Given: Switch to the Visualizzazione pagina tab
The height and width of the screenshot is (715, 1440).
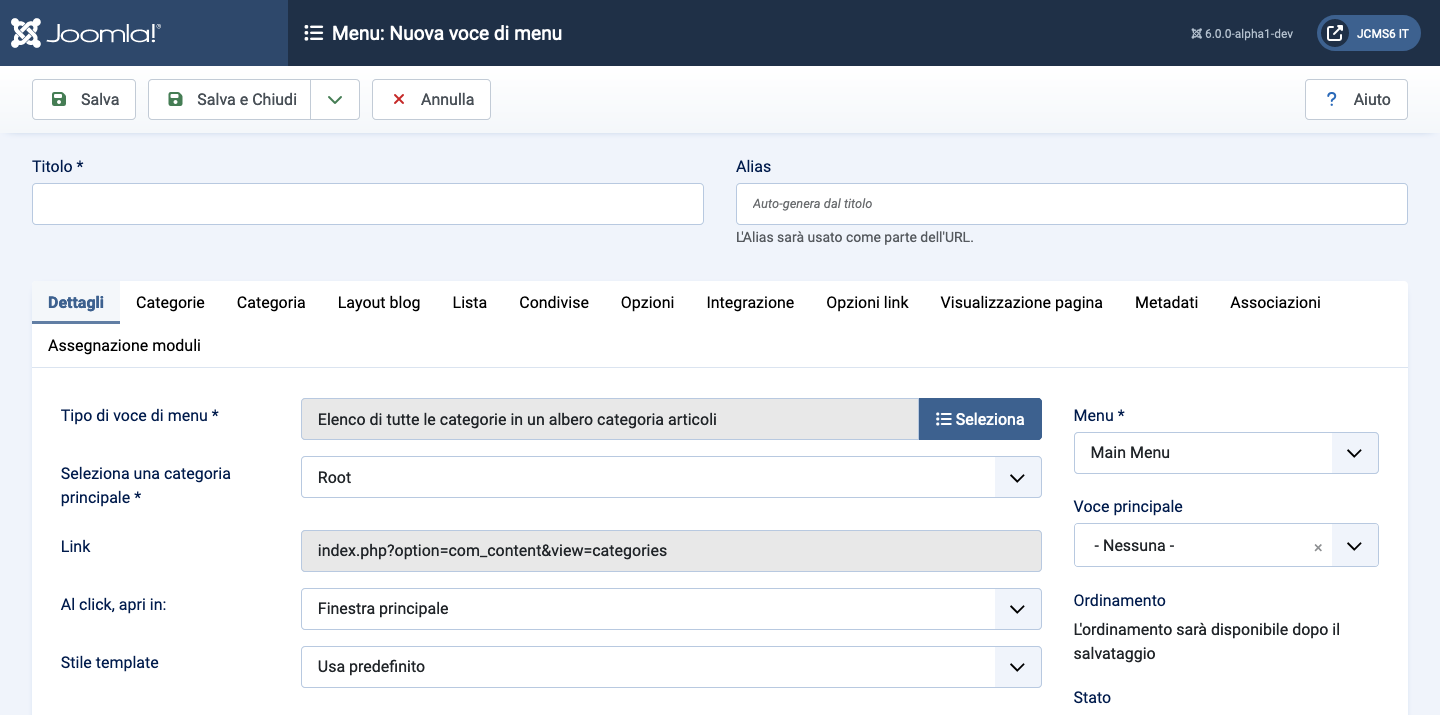Looking at the screenshot, I should click(1021, 302).
